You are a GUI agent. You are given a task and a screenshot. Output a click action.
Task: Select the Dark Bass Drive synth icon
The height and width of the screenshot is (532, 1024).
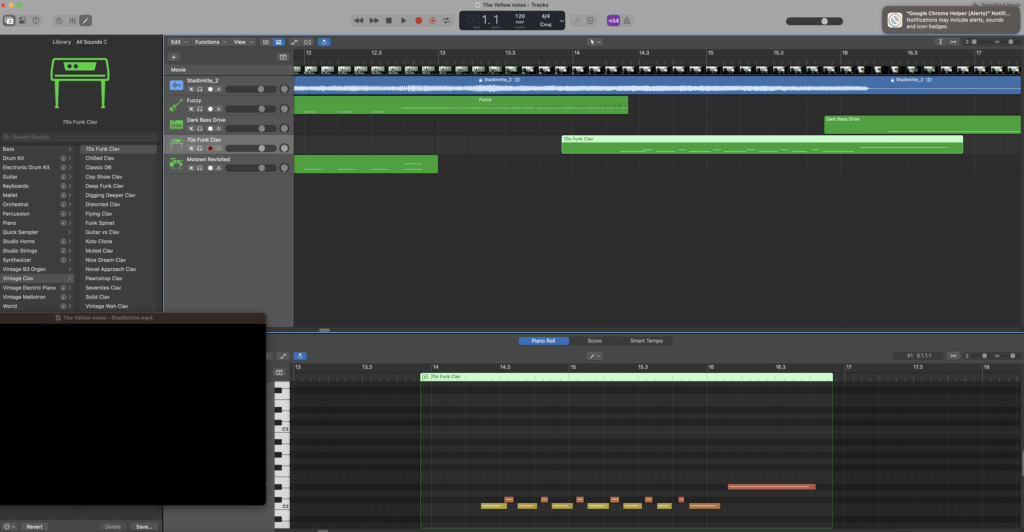click(176, 124)
